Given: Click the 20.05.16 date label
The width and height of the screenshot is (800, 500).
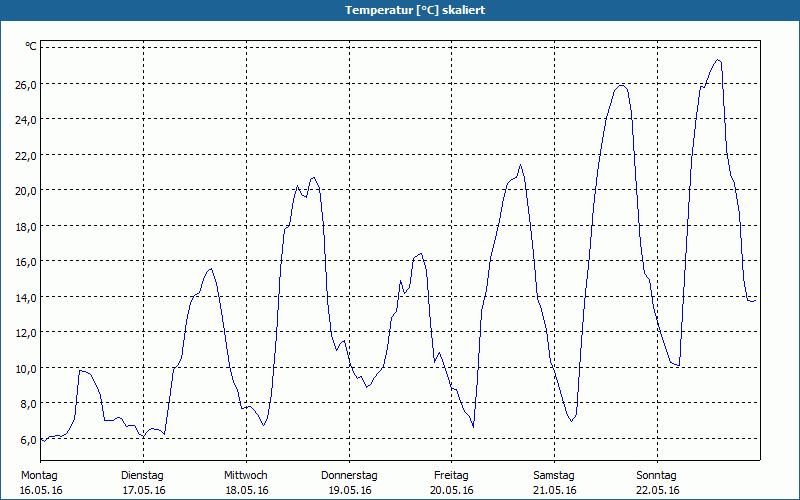Looking at the screenshot, I should click(452, 490).
